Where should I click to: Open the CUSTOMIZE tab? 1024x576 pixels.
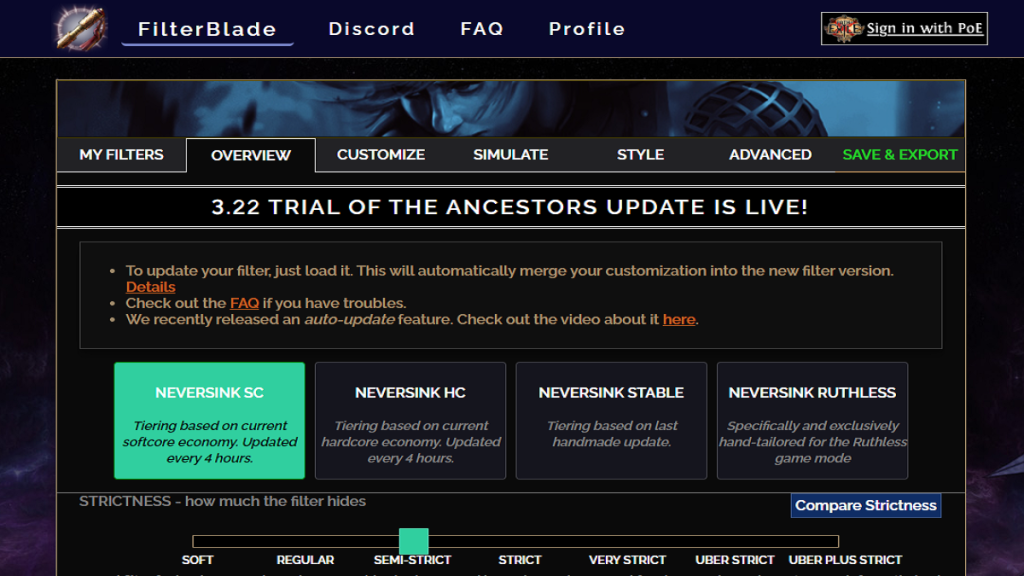(x=380, y=155)
